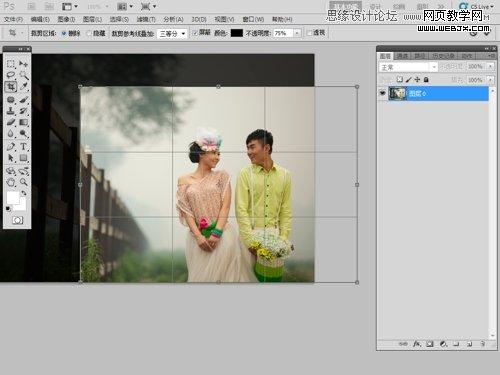500x375 pixels.
Task: Lock layer position in Layers panel
Action: pyautogui.click(x=417, y=79)
